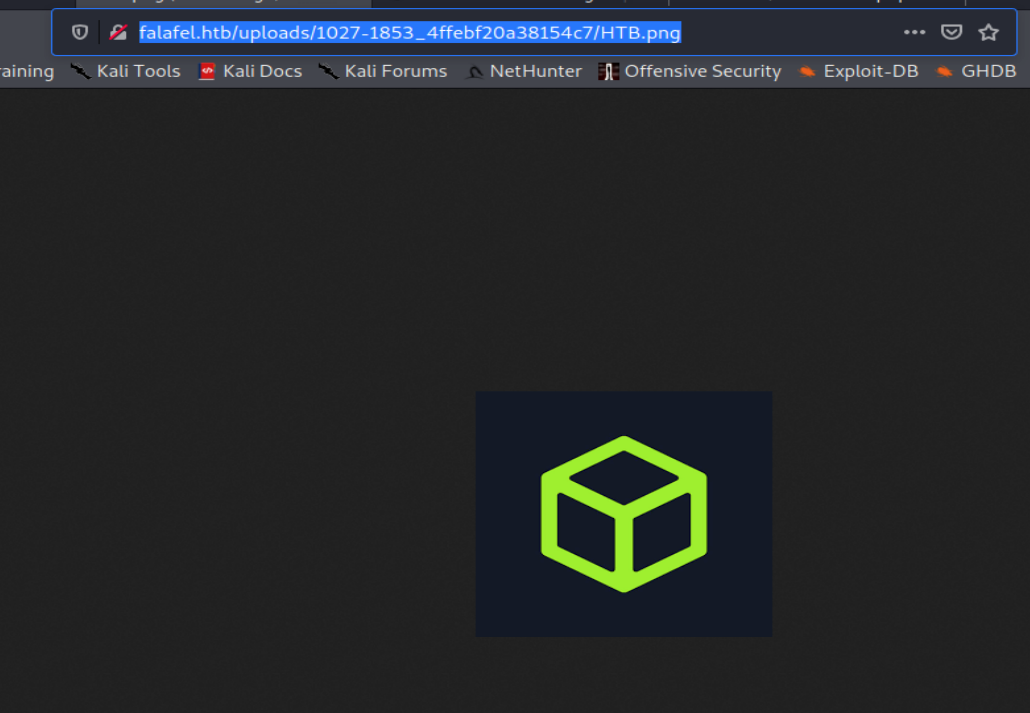The width and height of the screenshot is (1030, 713).
Task: Click the Kali Forums dragon favicon
Action: coord(328,71)
